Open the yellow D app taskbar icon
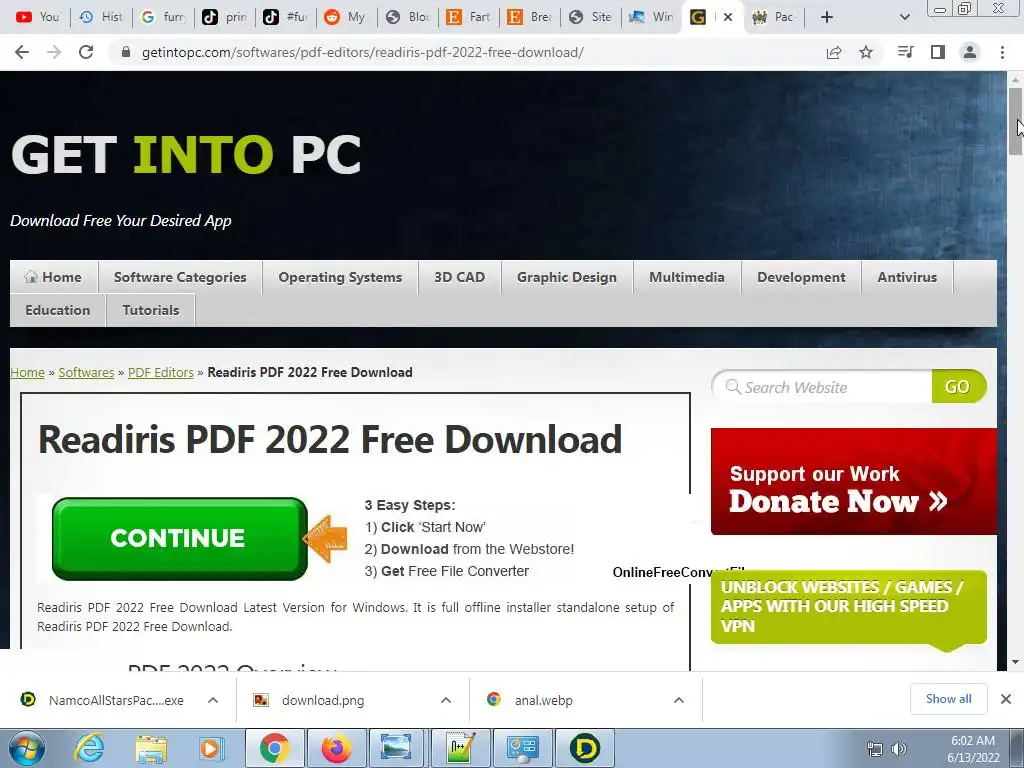The width and height of the screenshot is (1024, 768). click(585, 748)
